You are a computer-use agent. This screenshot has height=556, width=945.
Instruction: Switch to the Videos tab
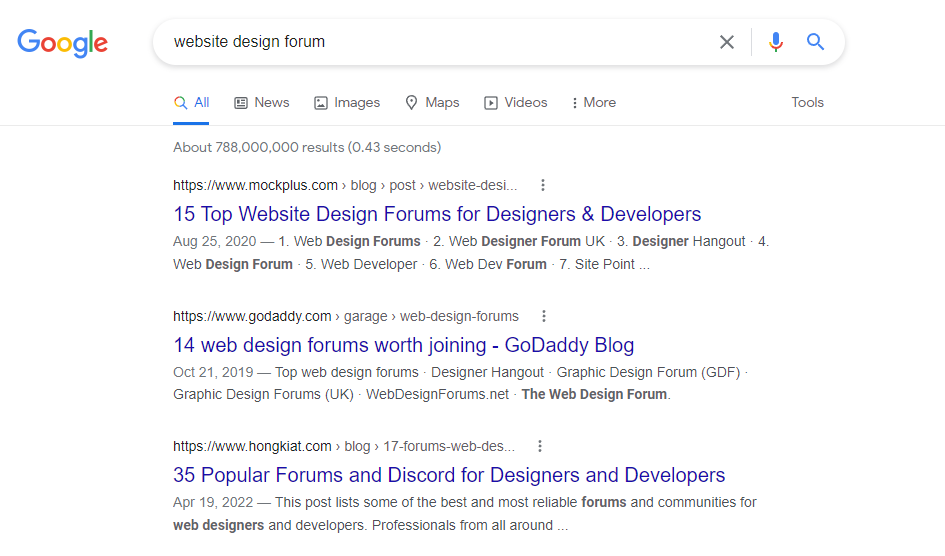click(x=516, y=102)
